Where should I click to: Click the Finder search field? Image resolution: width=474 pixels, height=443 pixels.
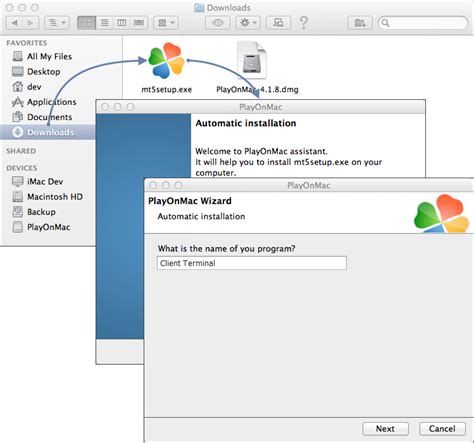[423, 23]
